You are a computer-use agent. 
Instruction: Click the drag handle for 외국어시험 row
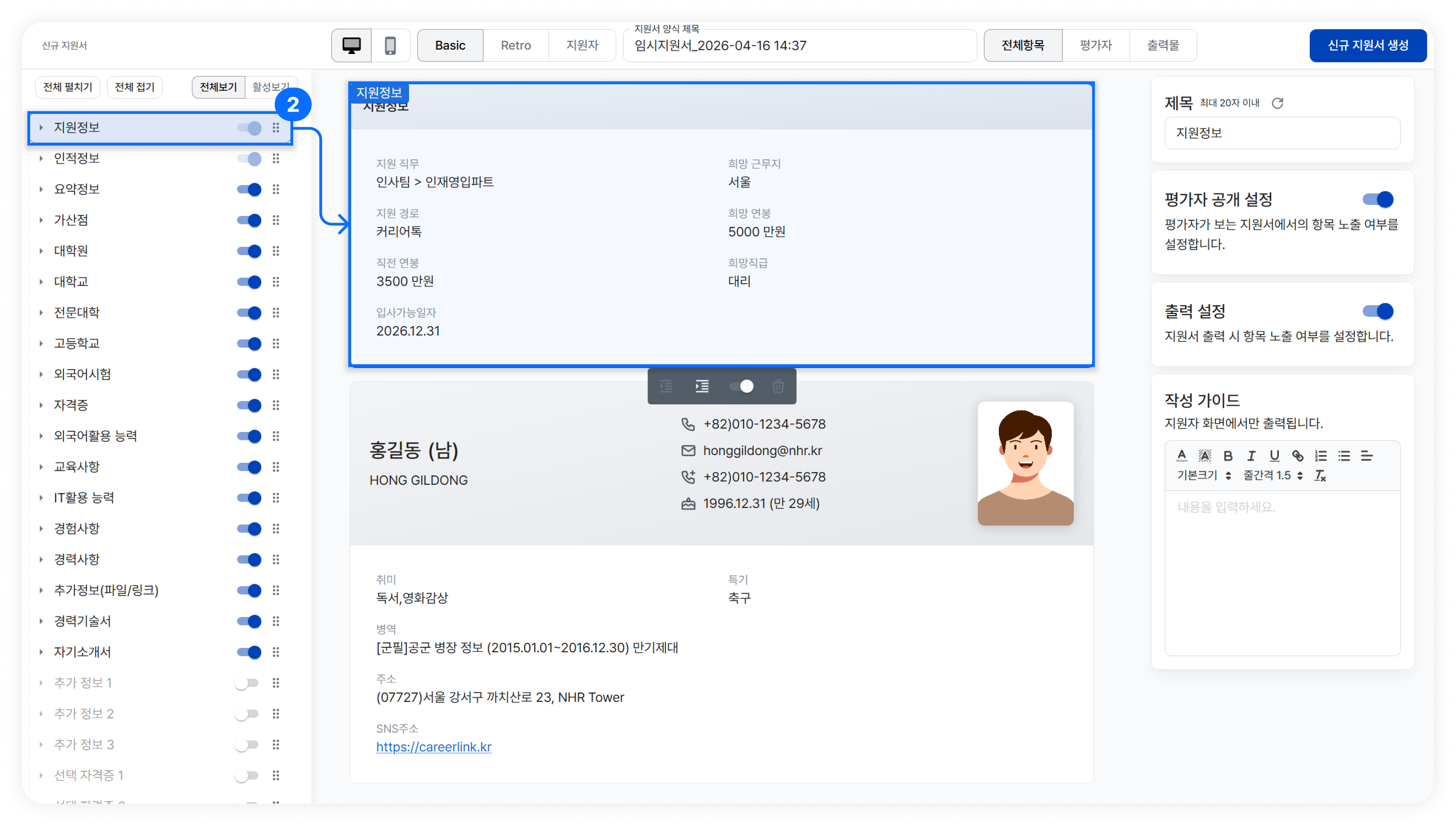click(276, 374)
